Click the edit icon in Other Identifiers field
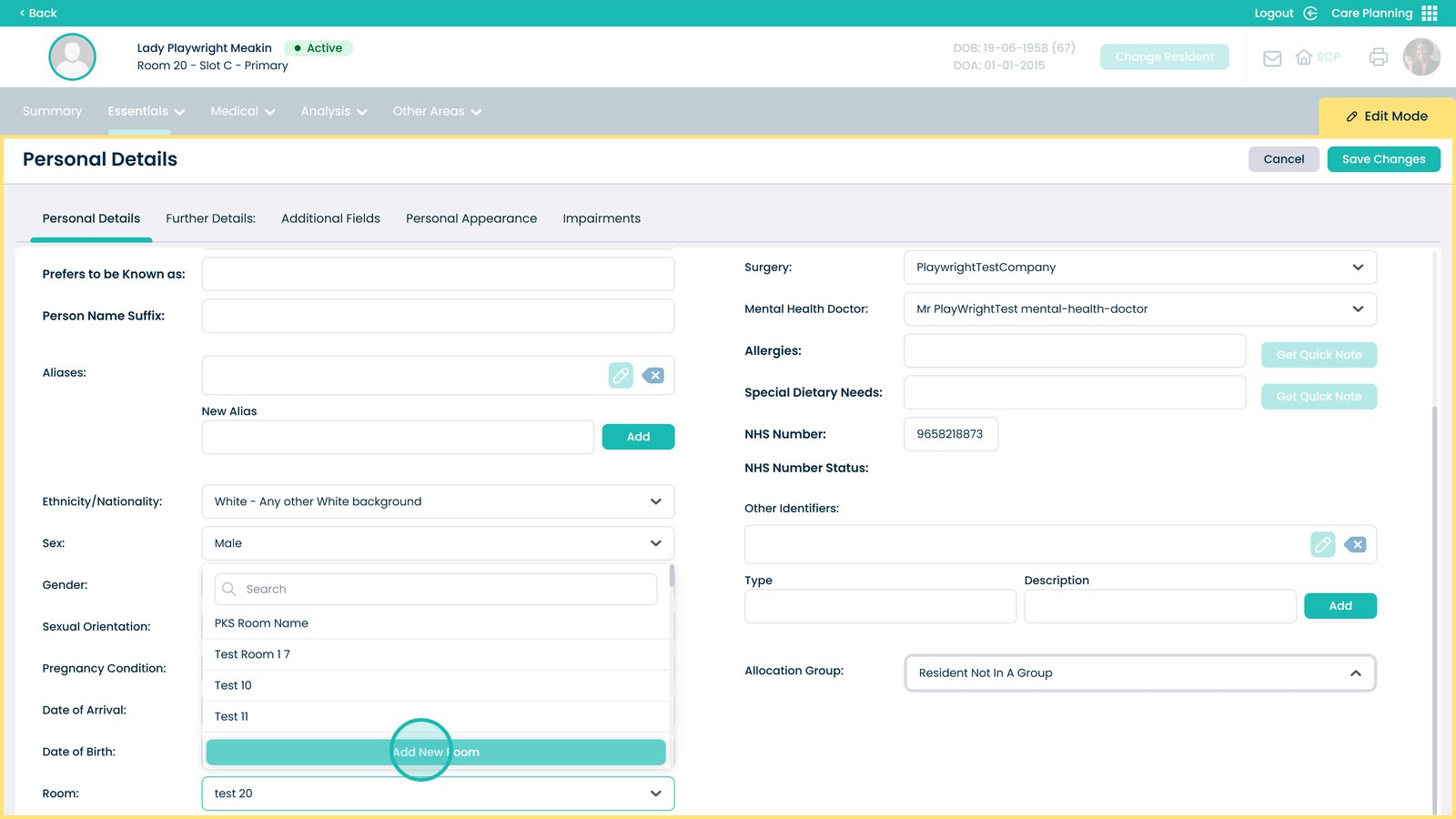Viewport: 1456px width, 819px height. click(1322, 544)
